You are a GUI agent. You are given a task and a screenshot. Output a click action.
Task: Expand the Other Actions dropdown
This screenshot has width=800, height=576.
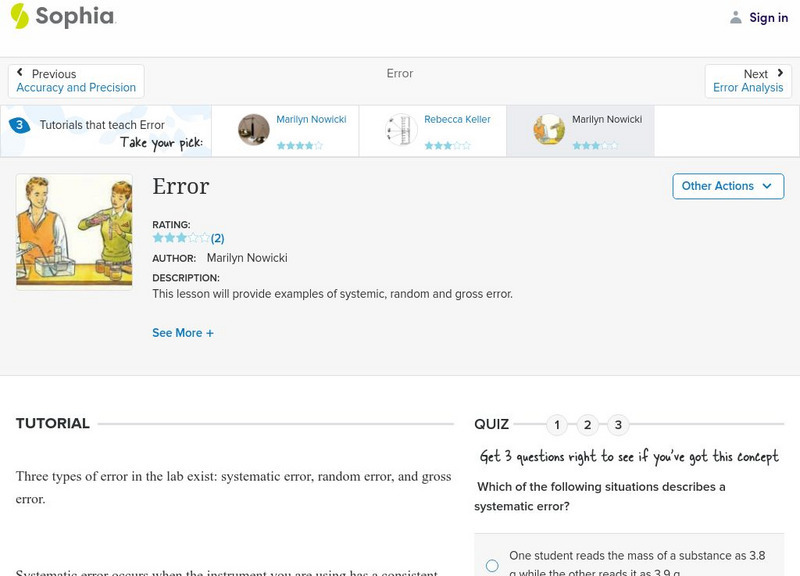tap(728, 186)
